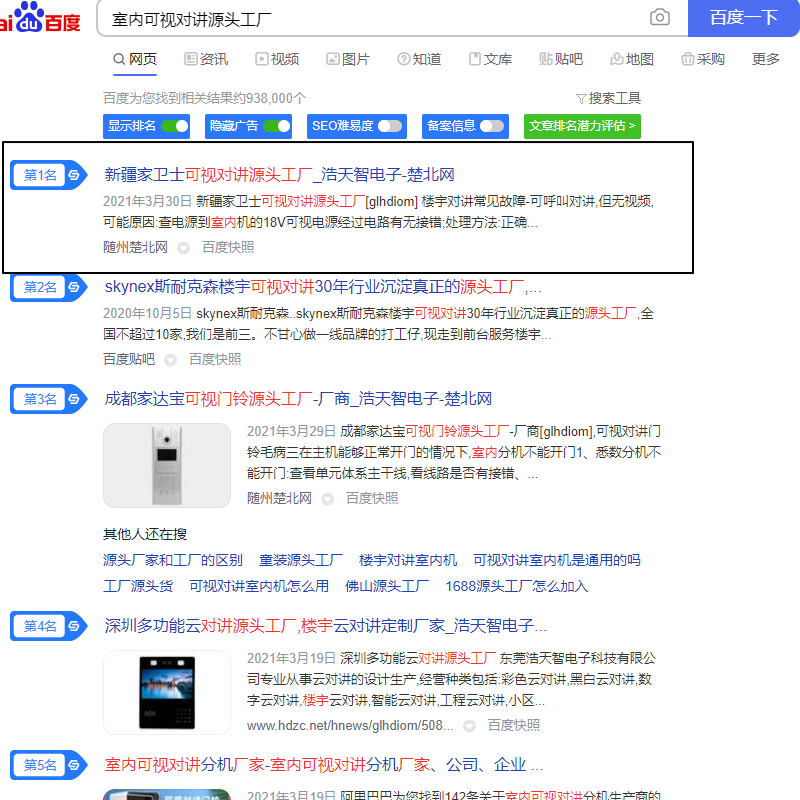The width and height of the screenshot is (800, 800).
Task: Toggle the 隐藏广告 switch
Action: 277,126
